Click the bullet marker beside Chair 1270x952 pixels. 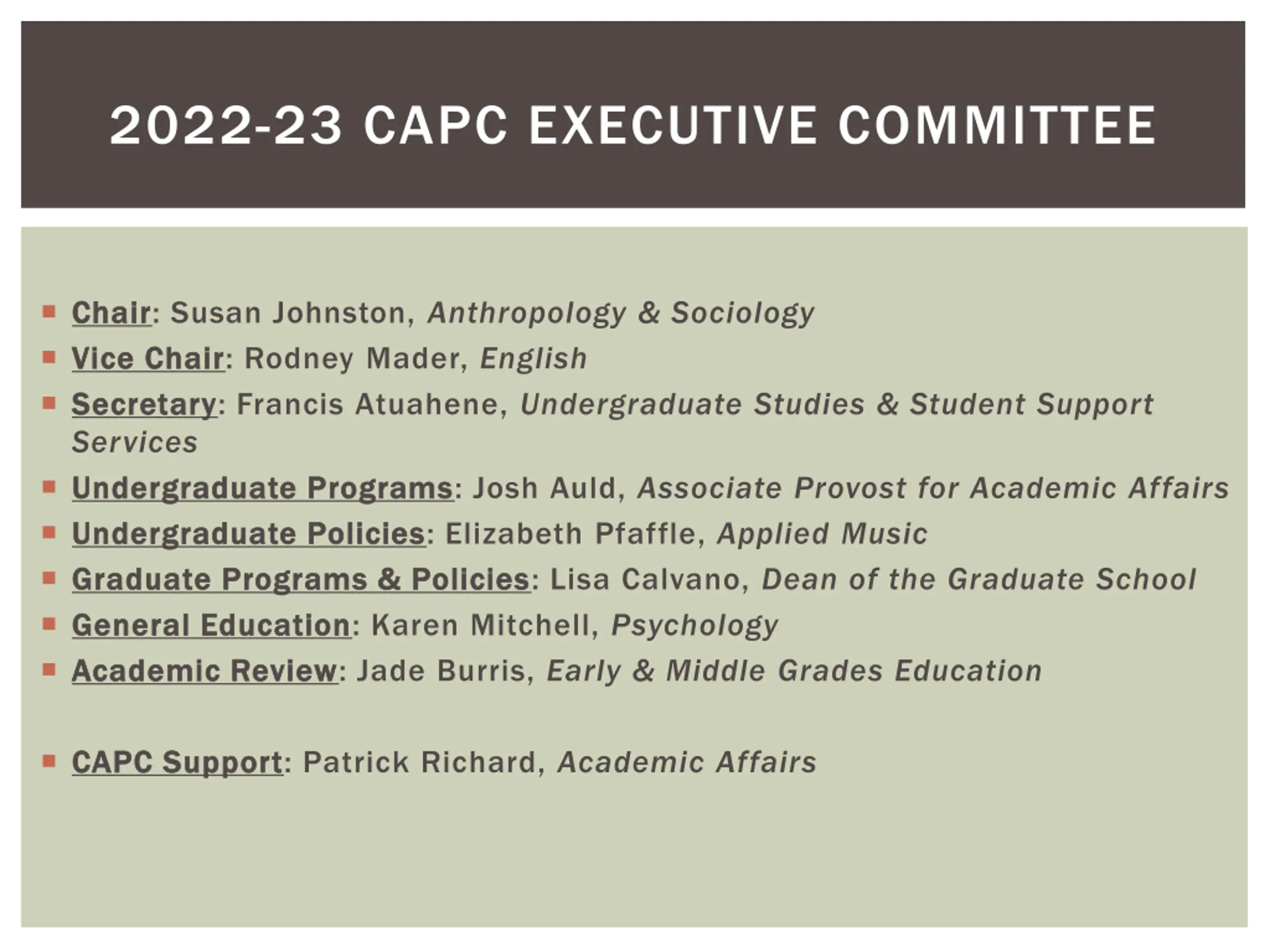(49, 311)
